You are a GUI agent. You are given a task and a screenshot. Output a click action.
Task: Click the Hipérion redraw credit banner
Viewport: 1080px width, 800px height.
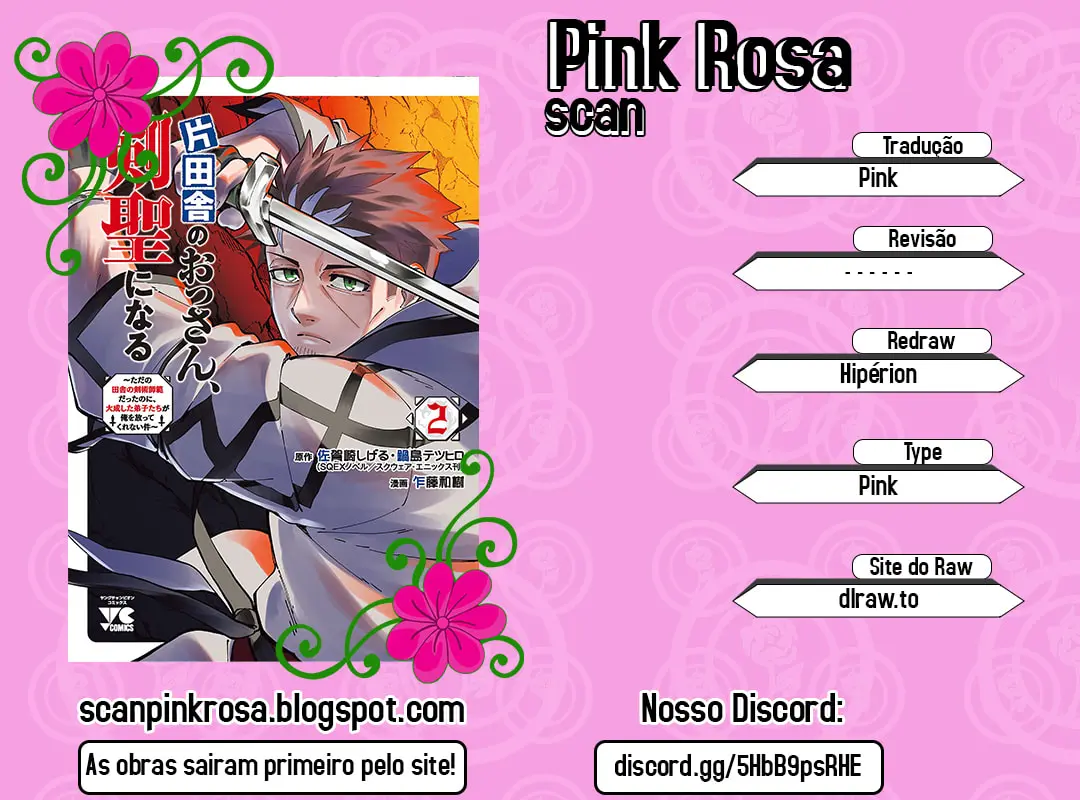pyautogui.click(x=878, y=374)
